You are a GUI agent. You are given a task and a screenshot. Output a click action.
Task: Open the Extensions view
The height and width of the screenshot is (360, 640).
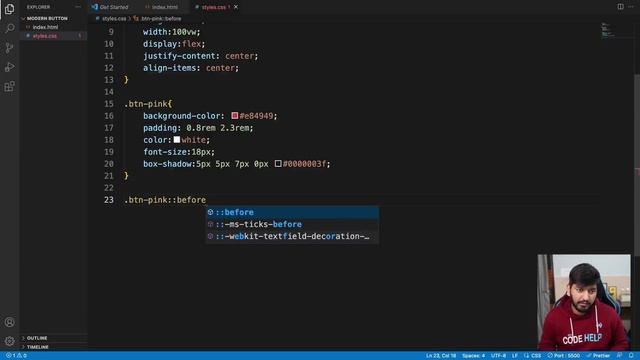(9, 87)
